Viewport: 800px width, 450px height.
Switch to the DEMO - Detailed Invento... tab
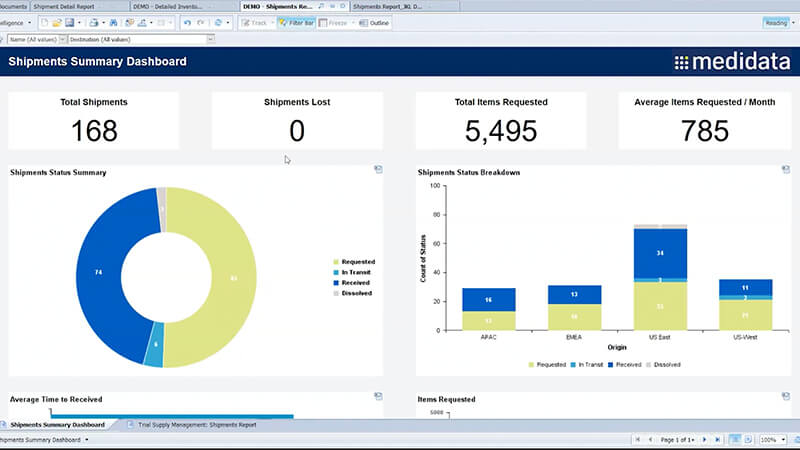pos(185,6)
